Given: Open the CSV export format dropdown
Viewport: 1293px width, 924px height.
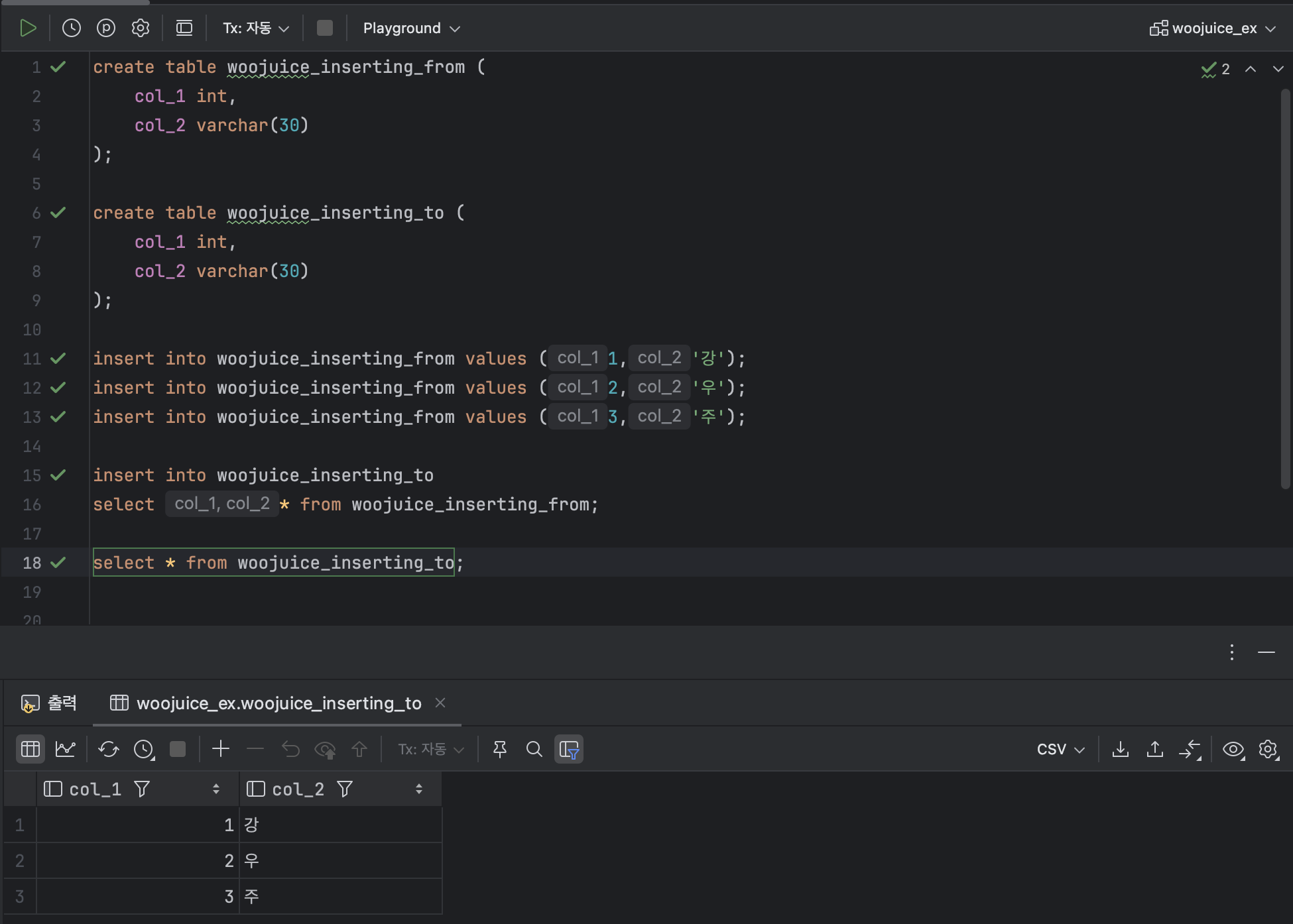Looking at the screenshot, I should (x=1061, y=749).
